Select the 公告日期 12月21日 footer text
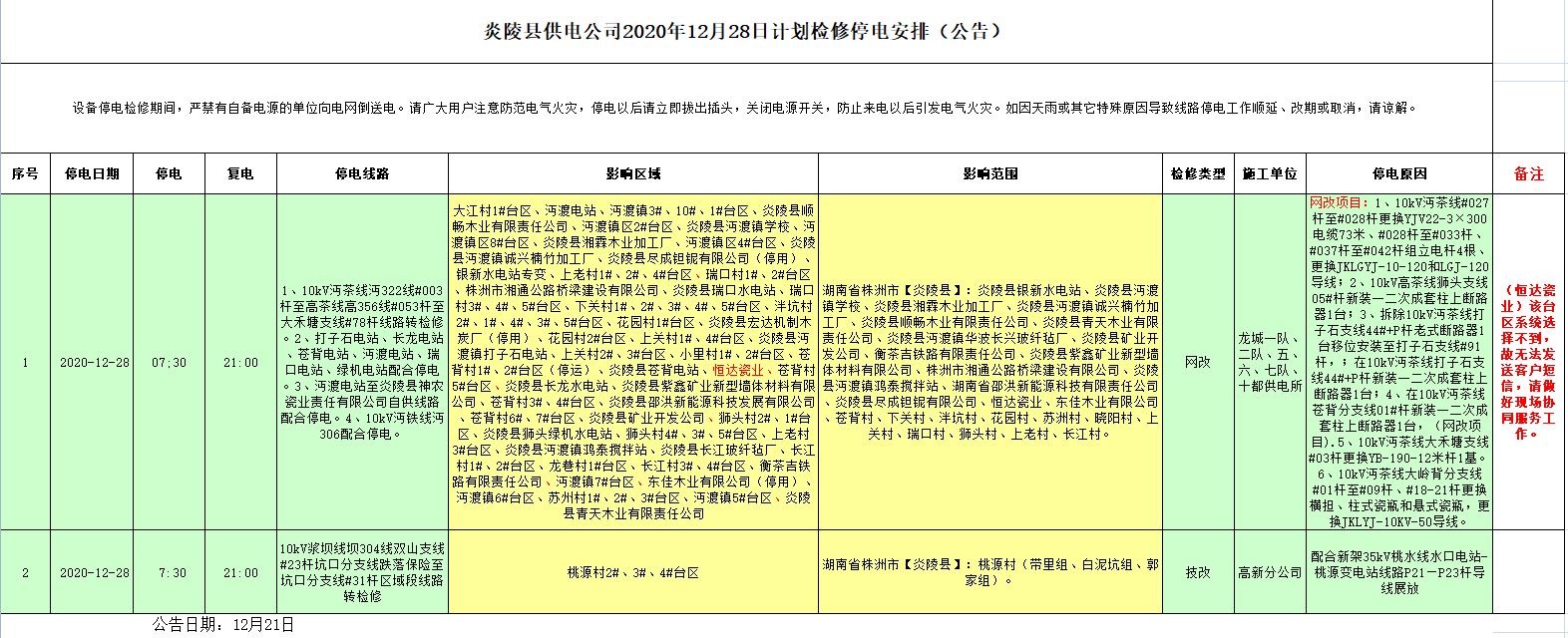Screen dimensions: 1568x638 (223, 625)
